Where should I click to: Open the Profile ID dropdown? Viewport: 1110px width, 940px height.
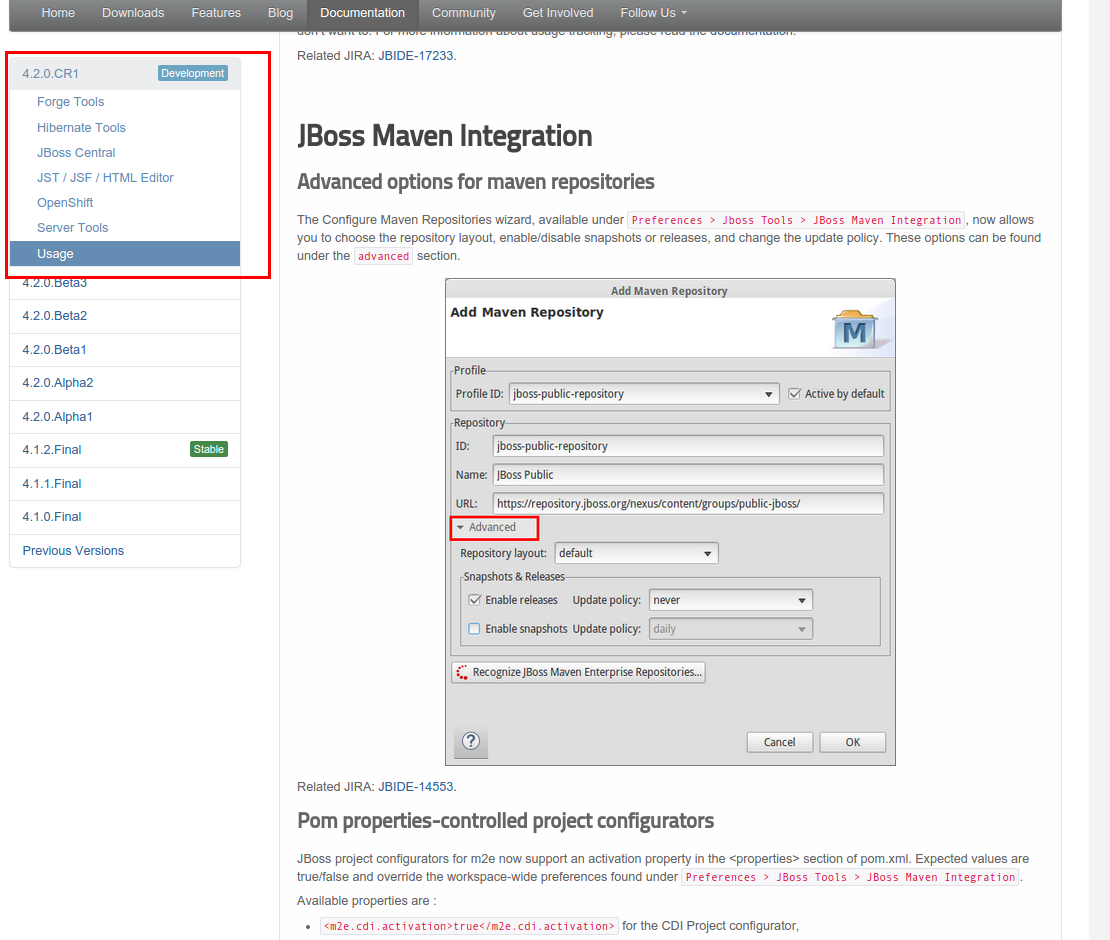point(644,394)
